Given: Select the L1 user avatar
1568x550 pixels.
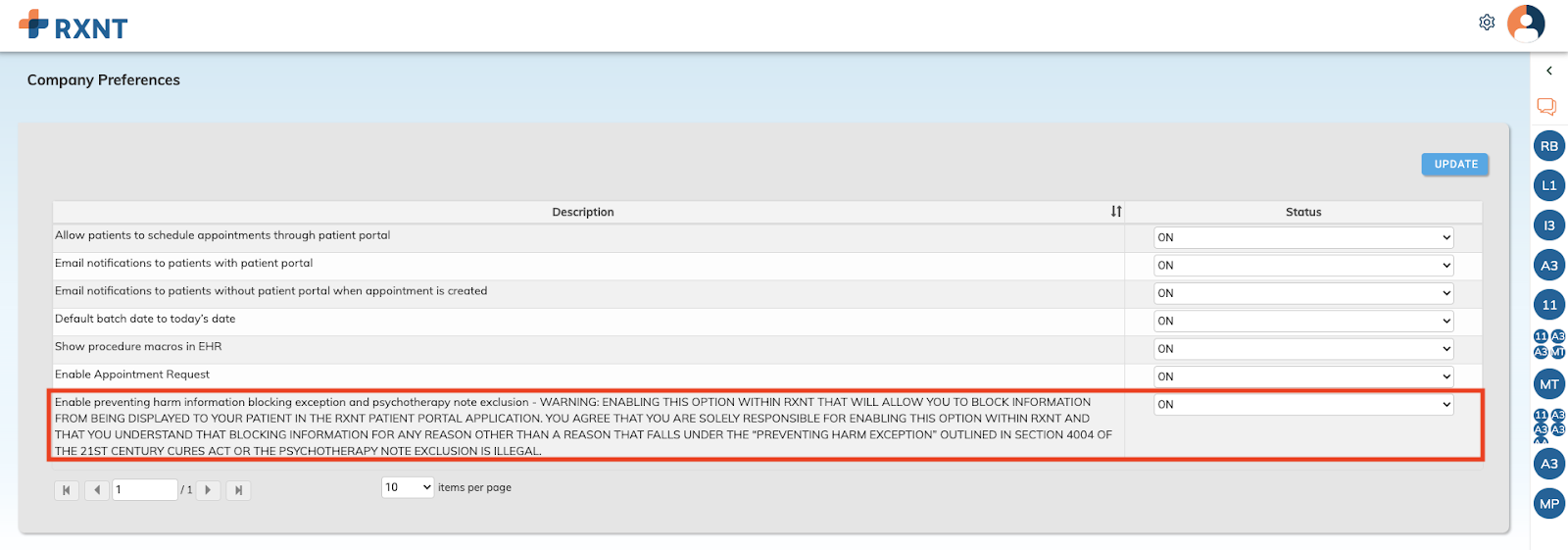Looking at the screenshot, I should [x=1549, y=185].
